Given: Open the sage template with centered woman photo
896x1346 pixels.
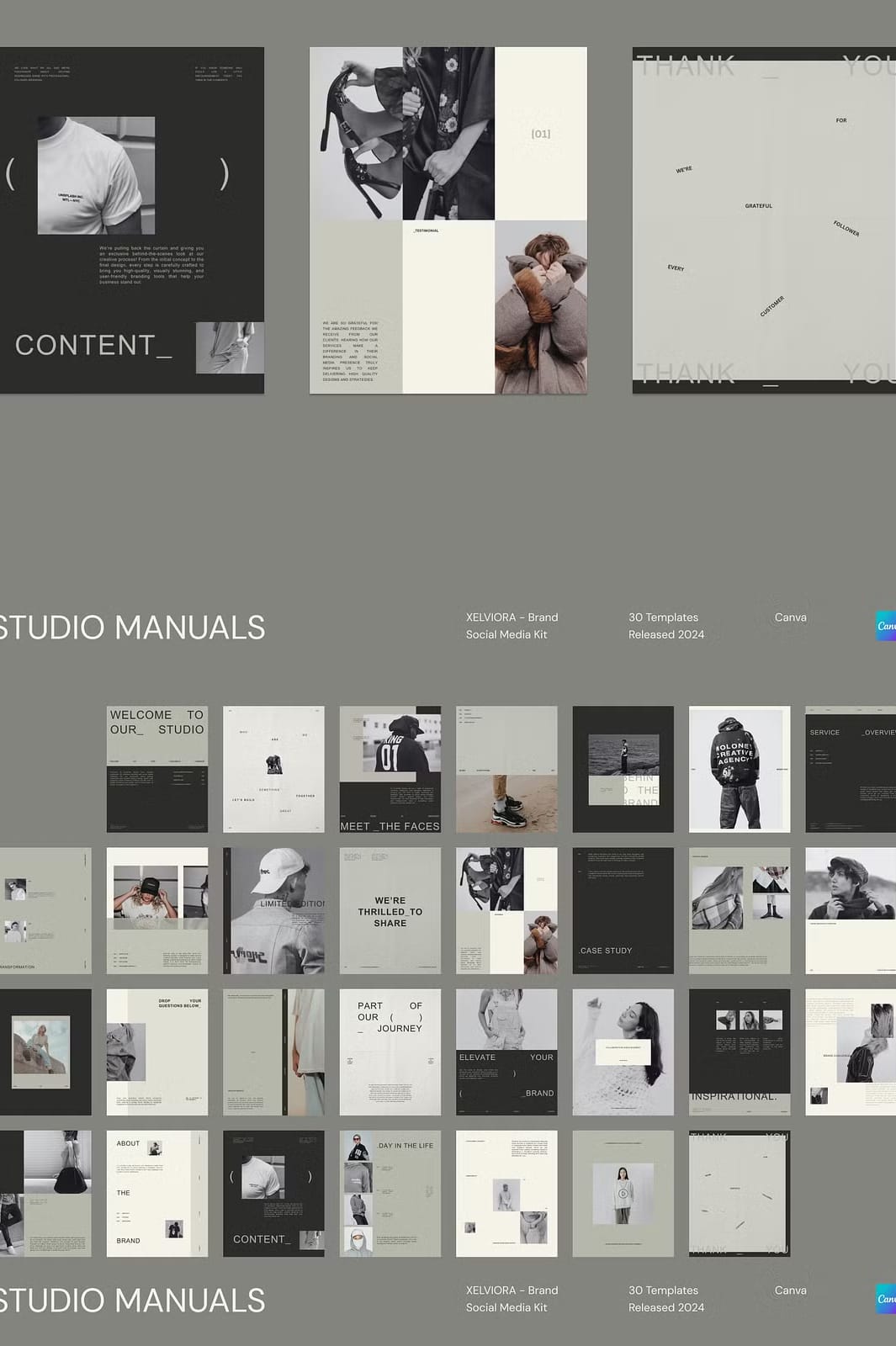Looking at the screenshot, I should tap(623, 1194).
